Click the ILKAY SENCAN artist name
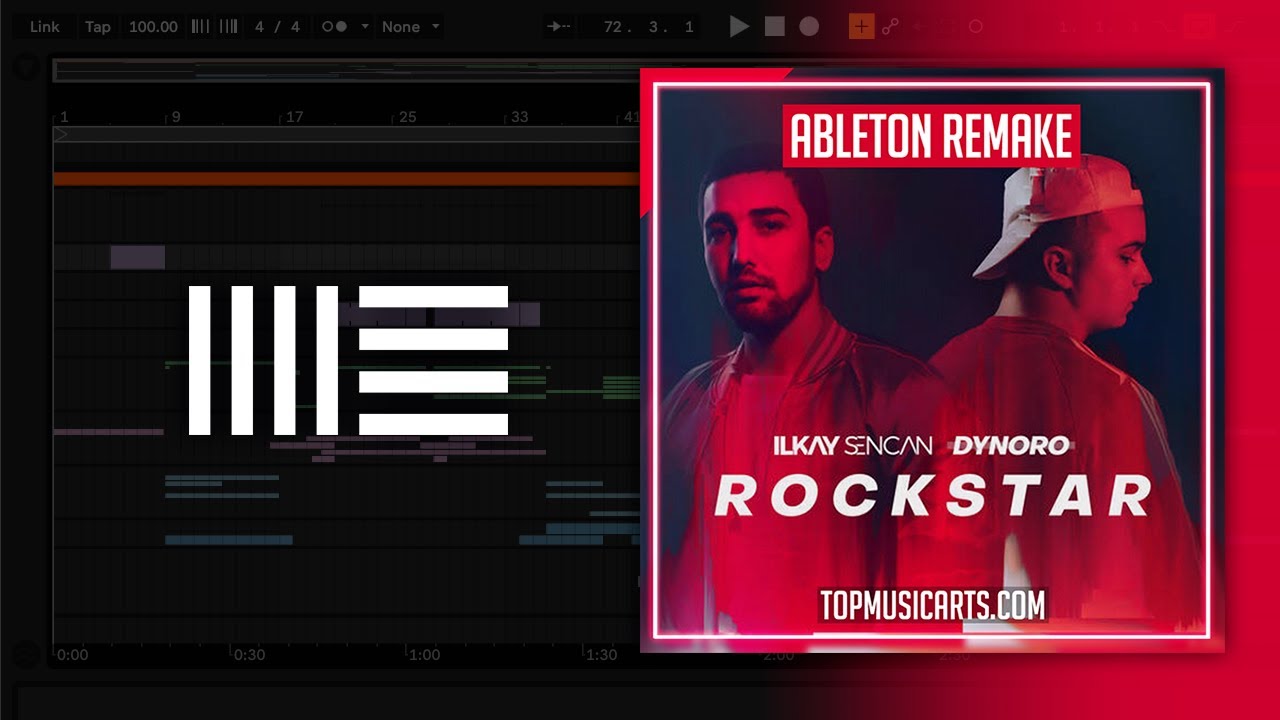The height and width of the screenshot is (720, 1280). pos(853,445)
